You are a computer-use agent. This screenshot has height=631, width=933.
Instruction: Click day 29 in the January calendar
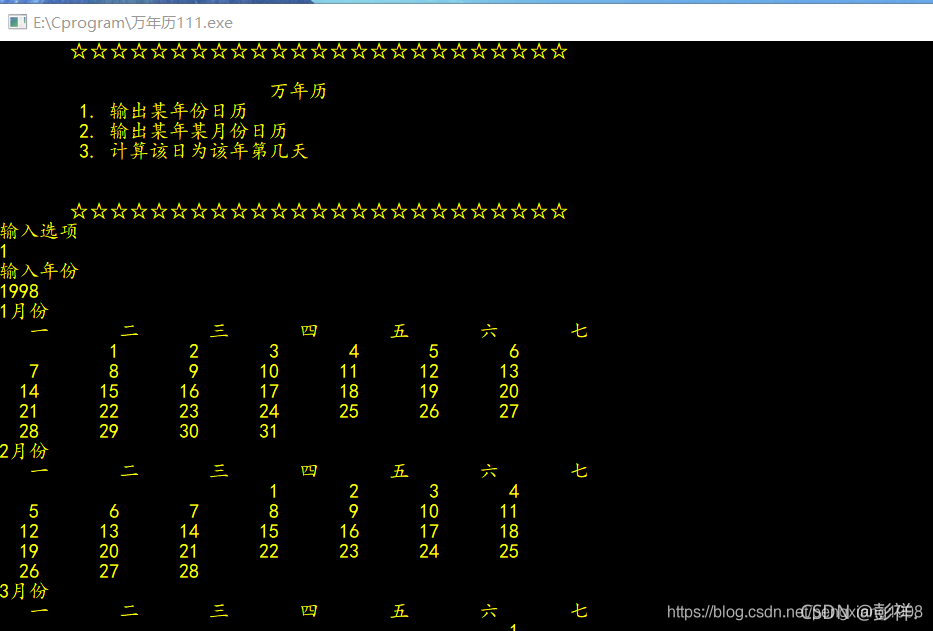[x=109, y=431]
